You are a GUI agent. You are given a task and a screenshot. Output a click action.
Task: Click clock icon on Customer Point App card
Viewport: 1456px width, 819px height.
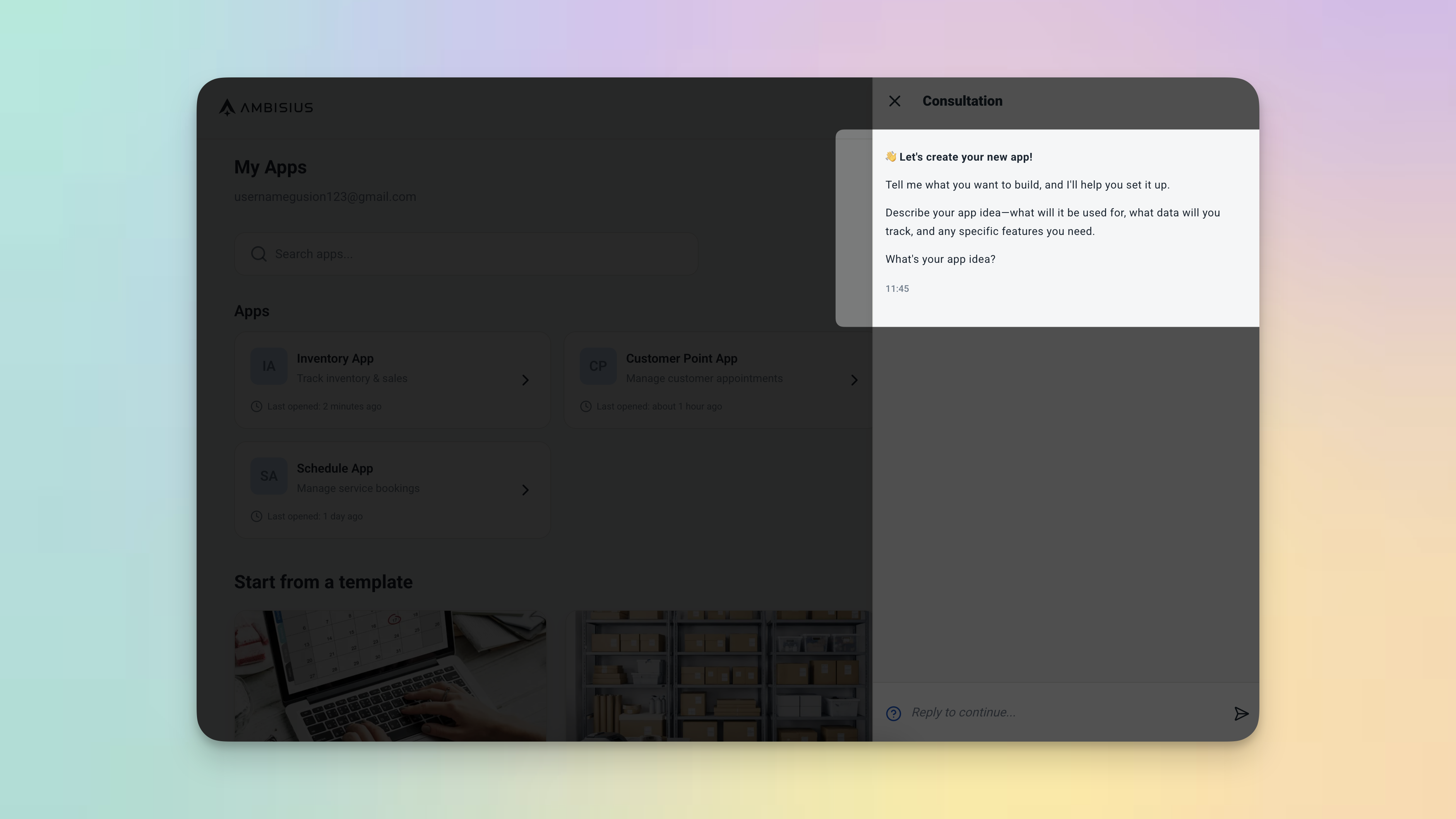click(x=586, y=406)
